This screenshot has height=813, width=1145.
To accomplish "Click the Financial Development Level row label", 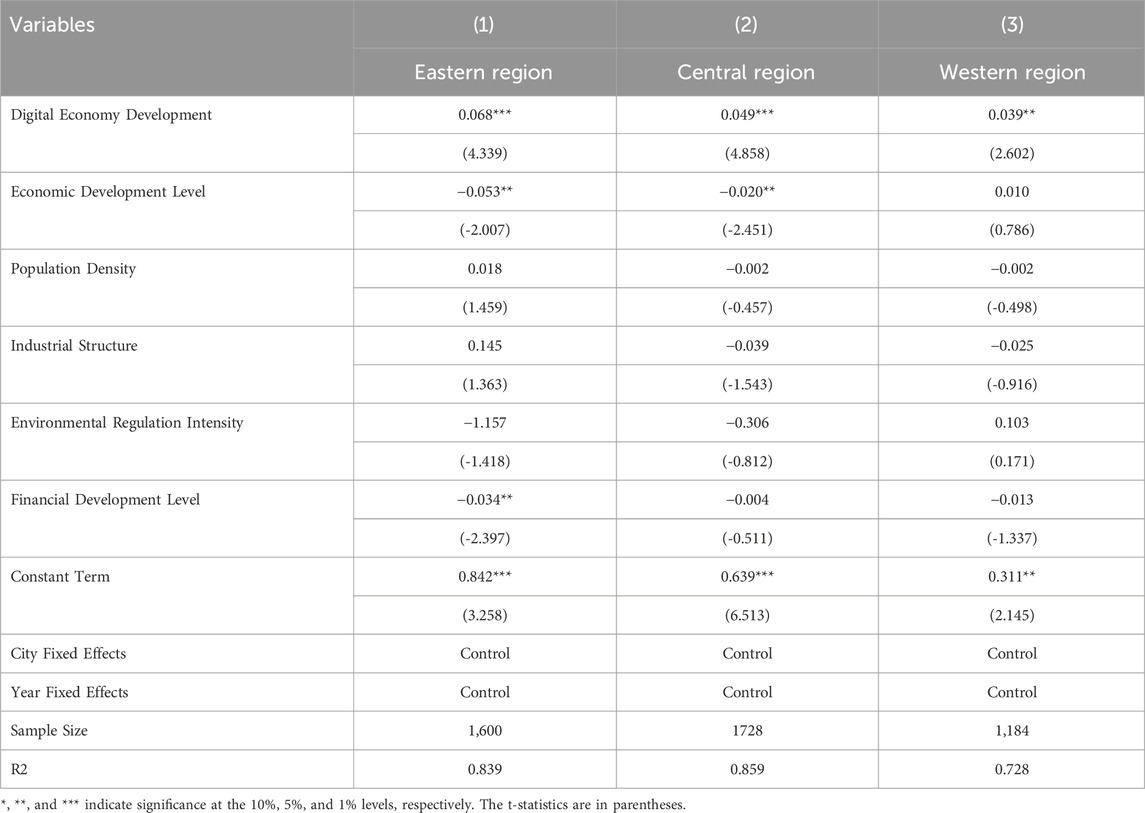I will (x=105, y=500).
